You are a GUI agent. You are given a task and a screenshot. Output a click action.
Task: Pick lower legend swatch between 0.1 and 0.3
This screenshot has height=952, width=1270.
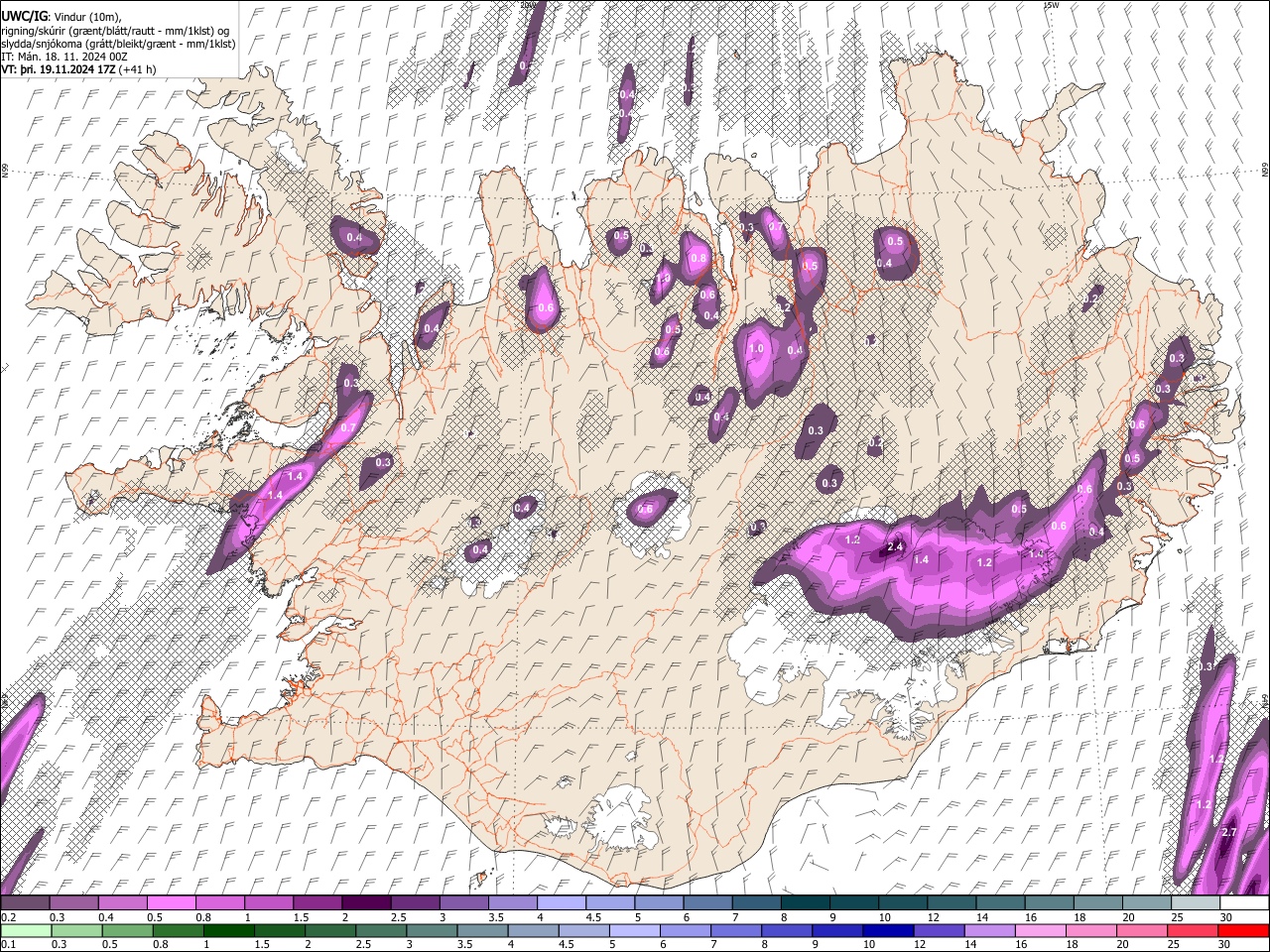click(25, 930)
